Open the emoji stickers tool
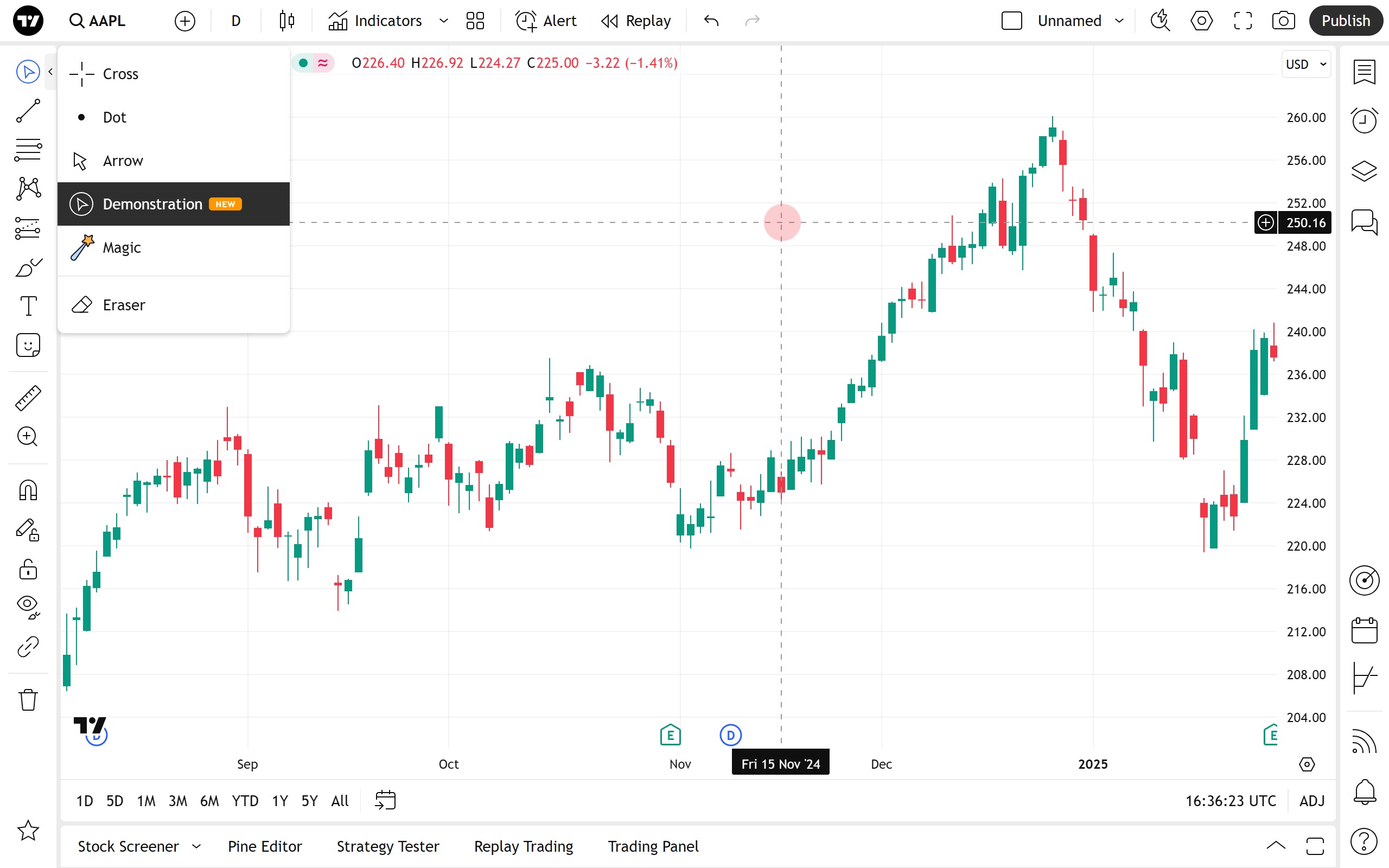The width and height of the screenshot is (1389, 868). point(28,345)
